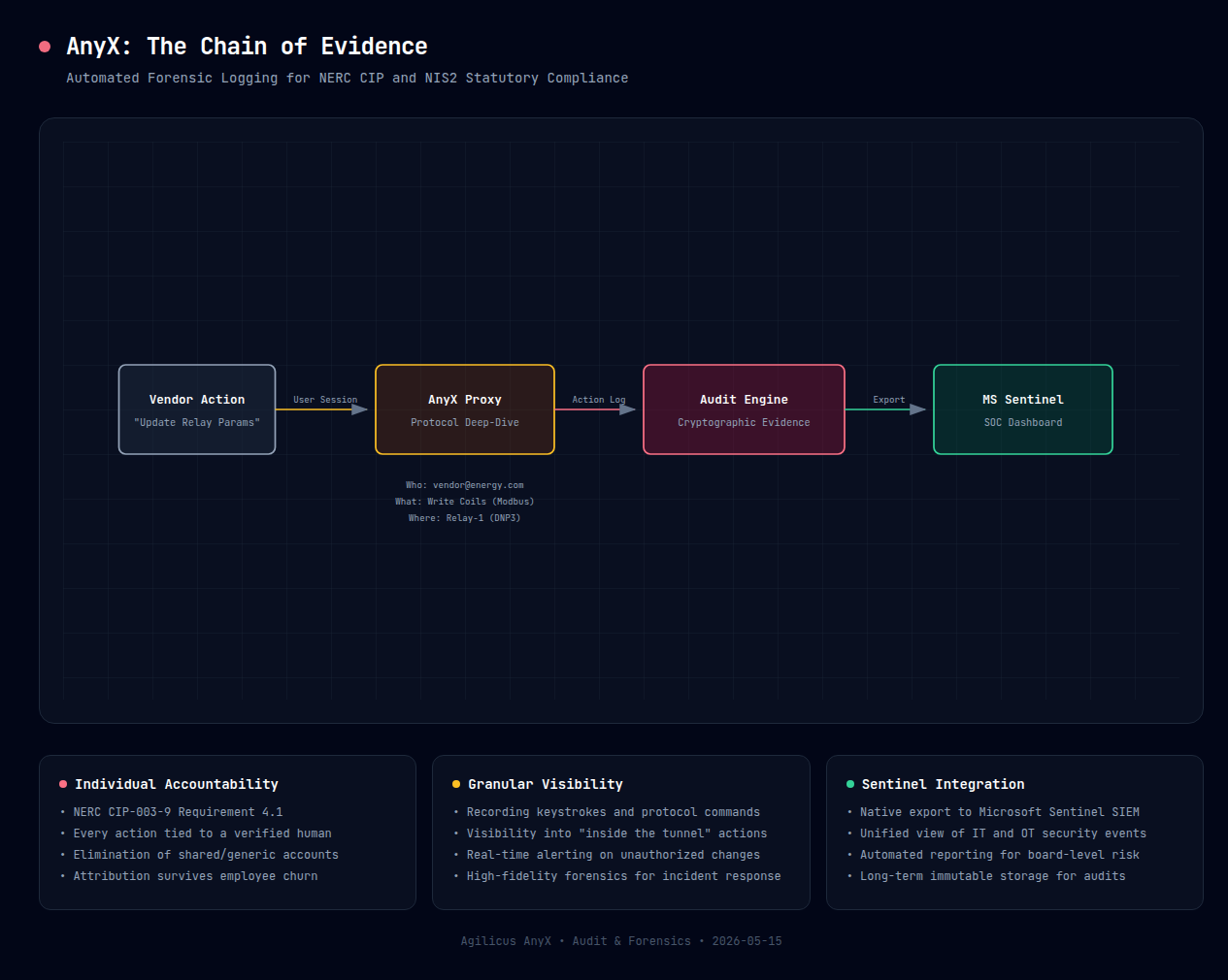Click "Recording keystrokes and protocol commands" bullet

[x=614, y=812]
